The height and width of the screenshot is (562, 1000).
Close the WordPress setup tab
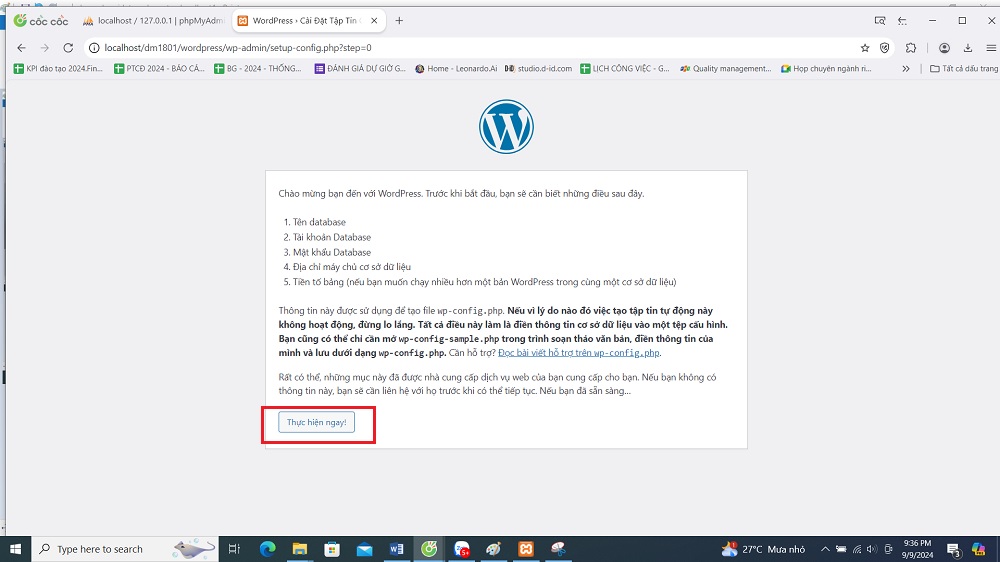coord(374,20)
